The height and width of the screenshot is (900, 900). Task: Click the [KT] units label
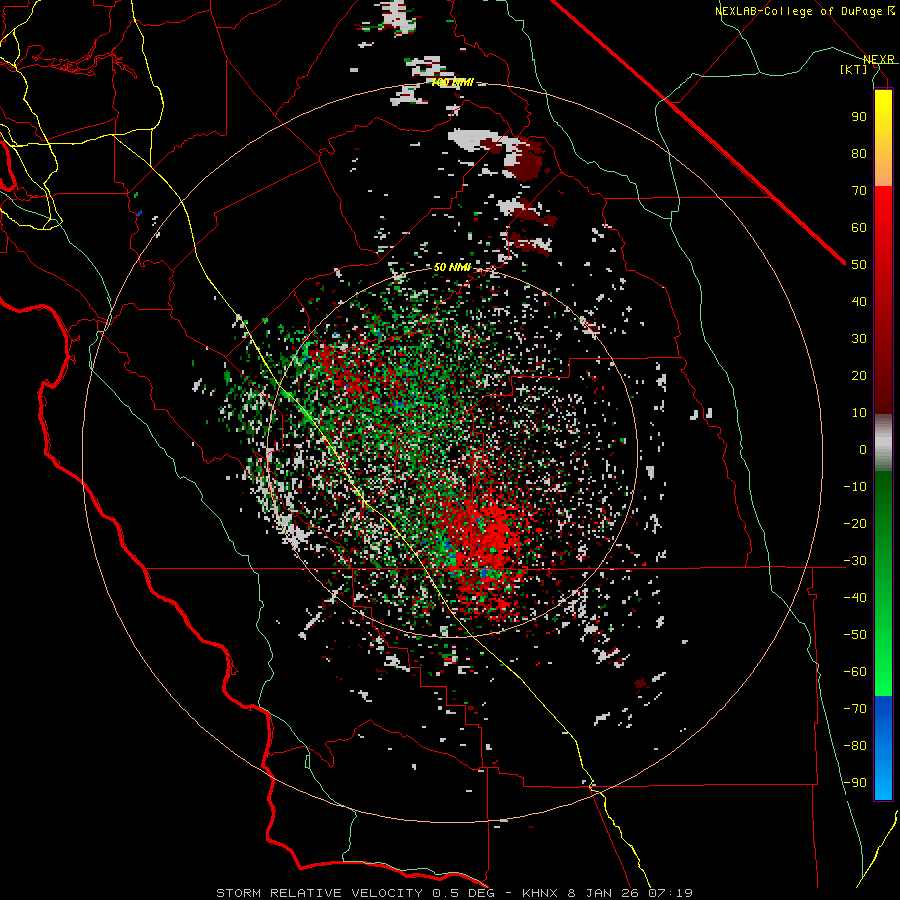[854, 69]
